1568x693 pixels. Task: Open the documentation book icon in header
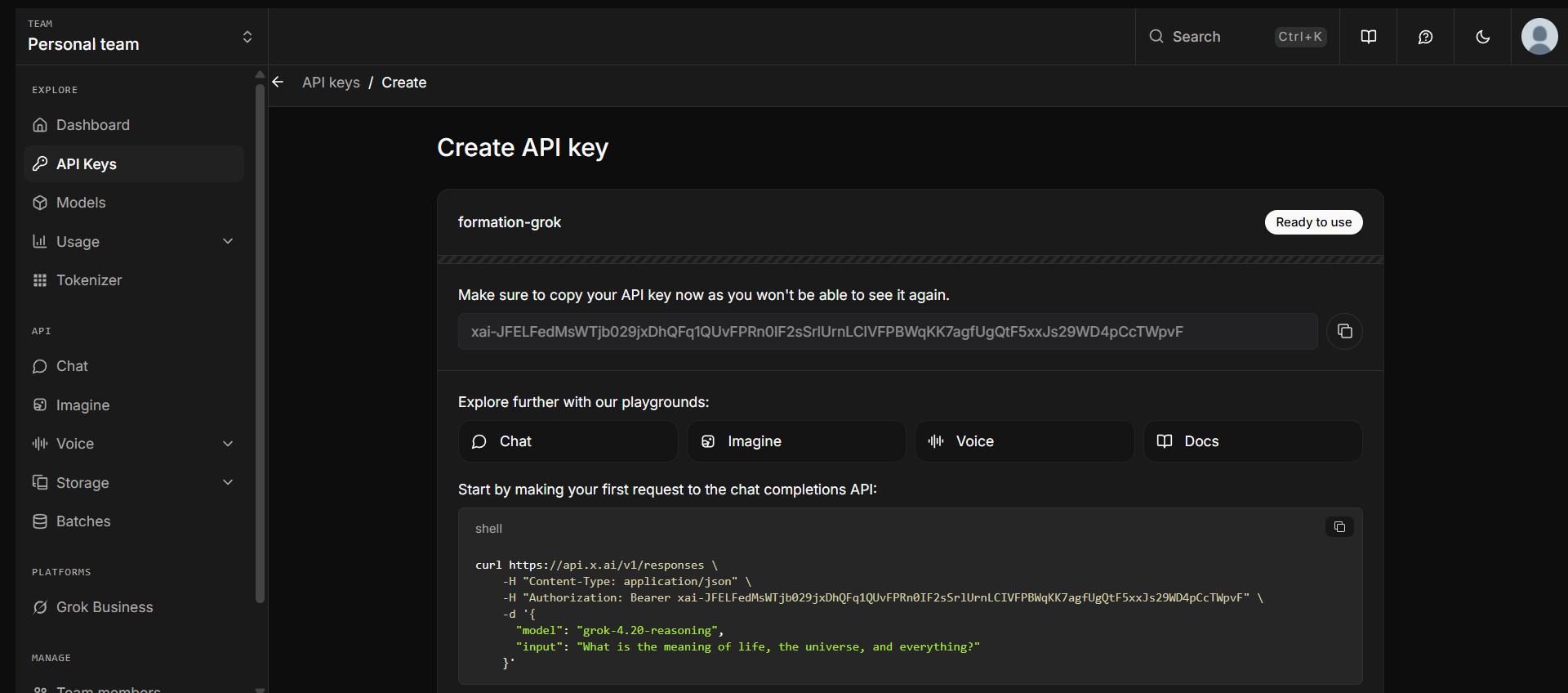pos(1368,37)
